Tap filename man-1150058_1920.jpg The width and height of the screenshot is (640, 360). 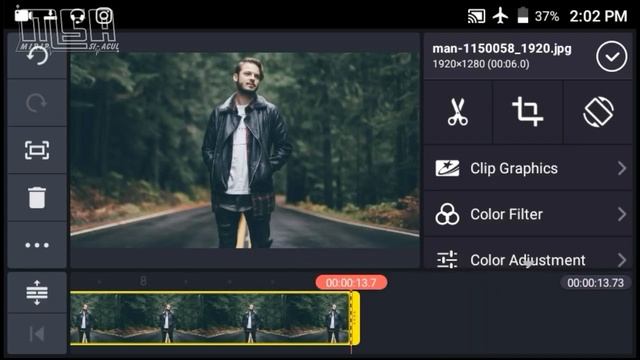[502, 49]
